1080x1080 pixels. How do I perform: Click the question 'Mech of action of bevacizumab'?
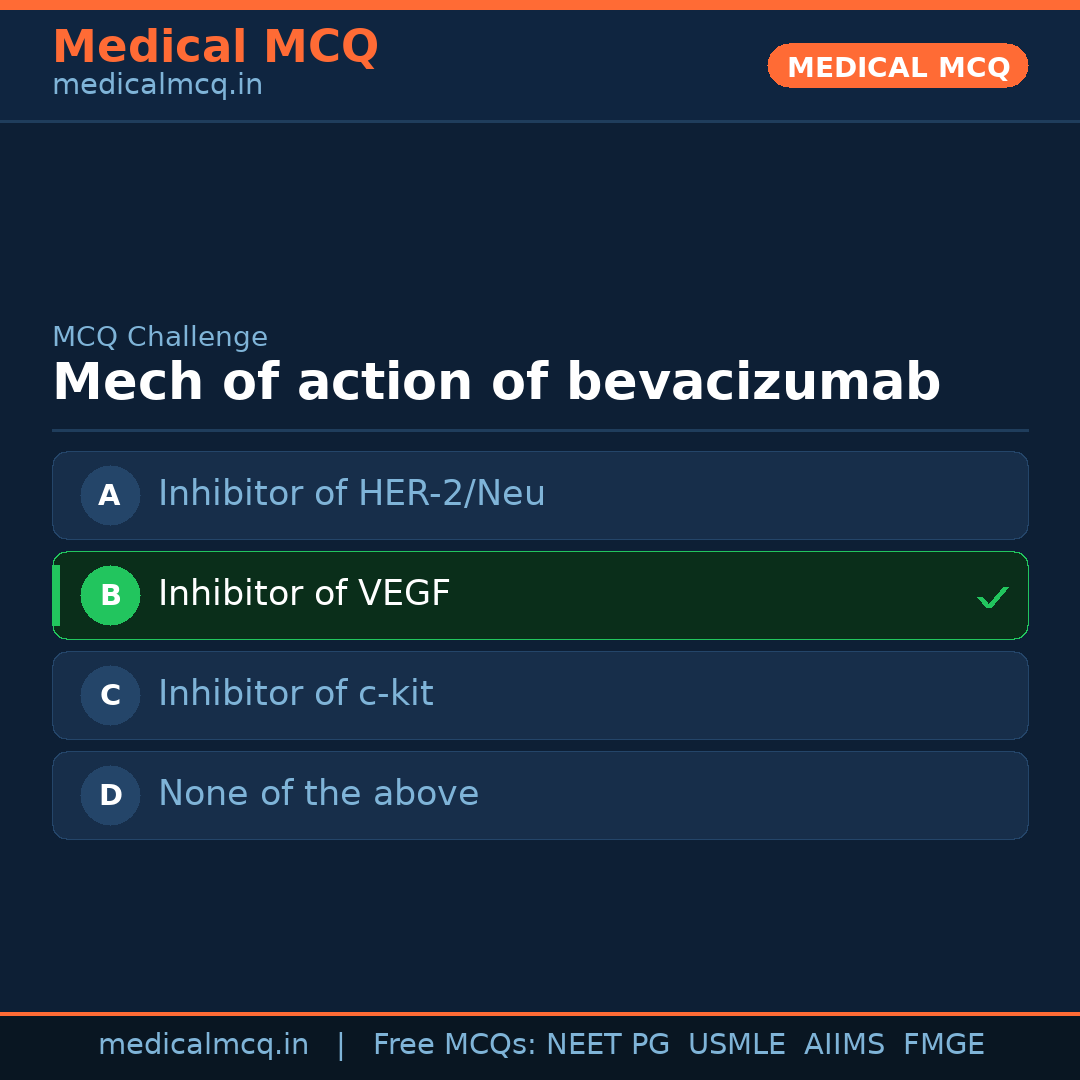[x=496, y=383]
